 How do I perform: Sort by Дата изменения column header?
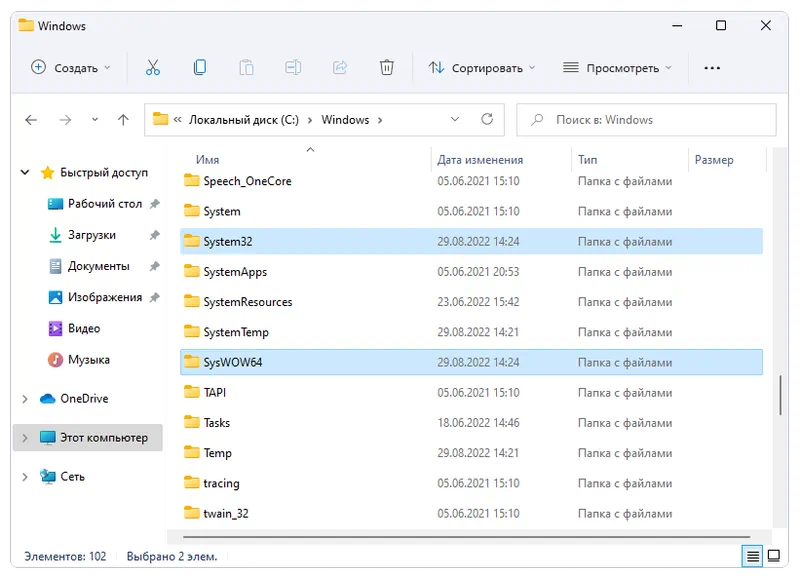pos(480,160)
